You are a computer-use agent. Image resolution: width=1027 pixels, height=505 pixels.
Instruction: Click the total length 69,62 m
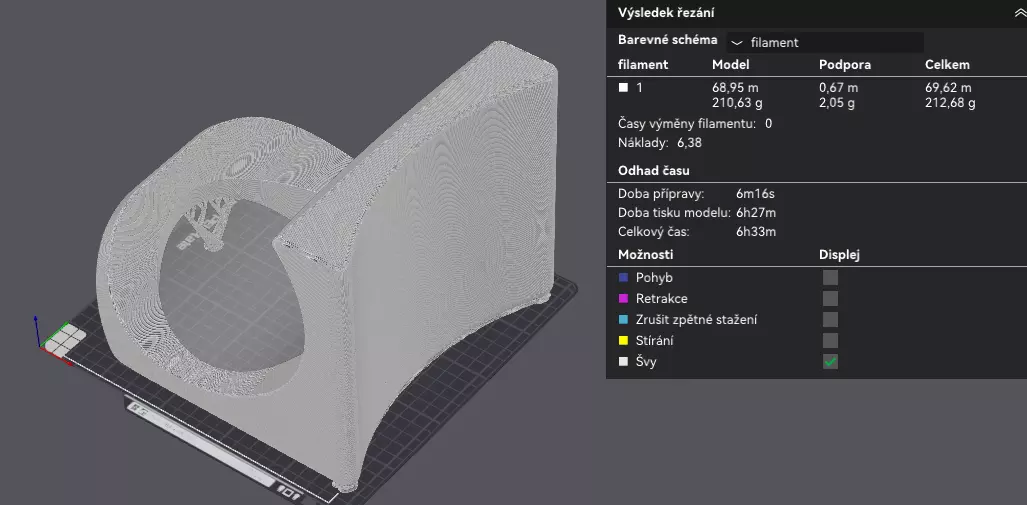[x=948, y=88]
